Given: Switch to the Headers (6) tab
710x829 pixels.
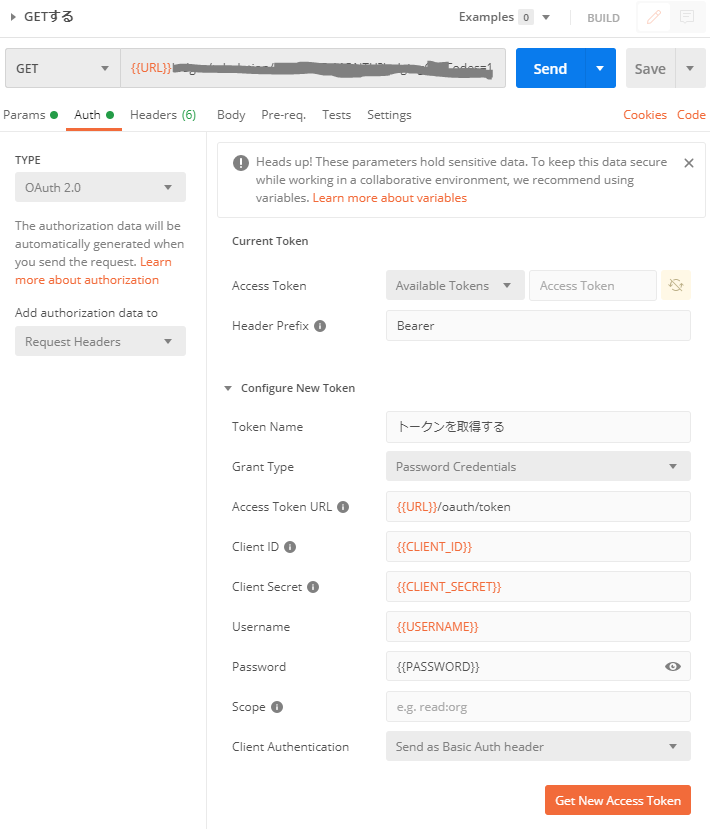Looking at the screenshot, I should point(163,115).
